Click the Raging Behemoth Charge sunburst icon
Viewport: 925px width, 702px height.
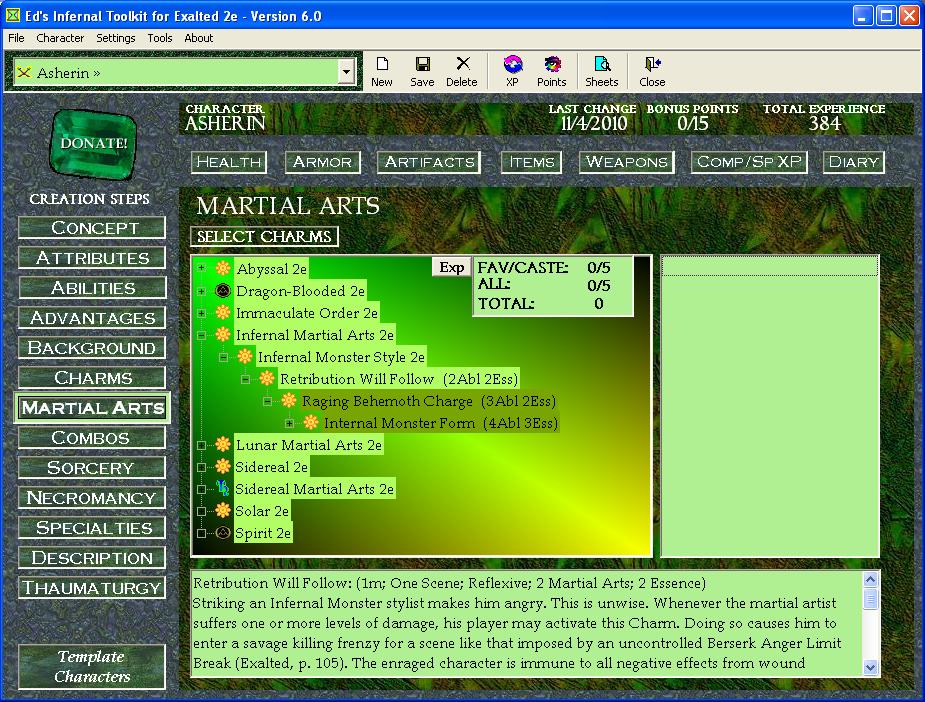click(289, 401)
